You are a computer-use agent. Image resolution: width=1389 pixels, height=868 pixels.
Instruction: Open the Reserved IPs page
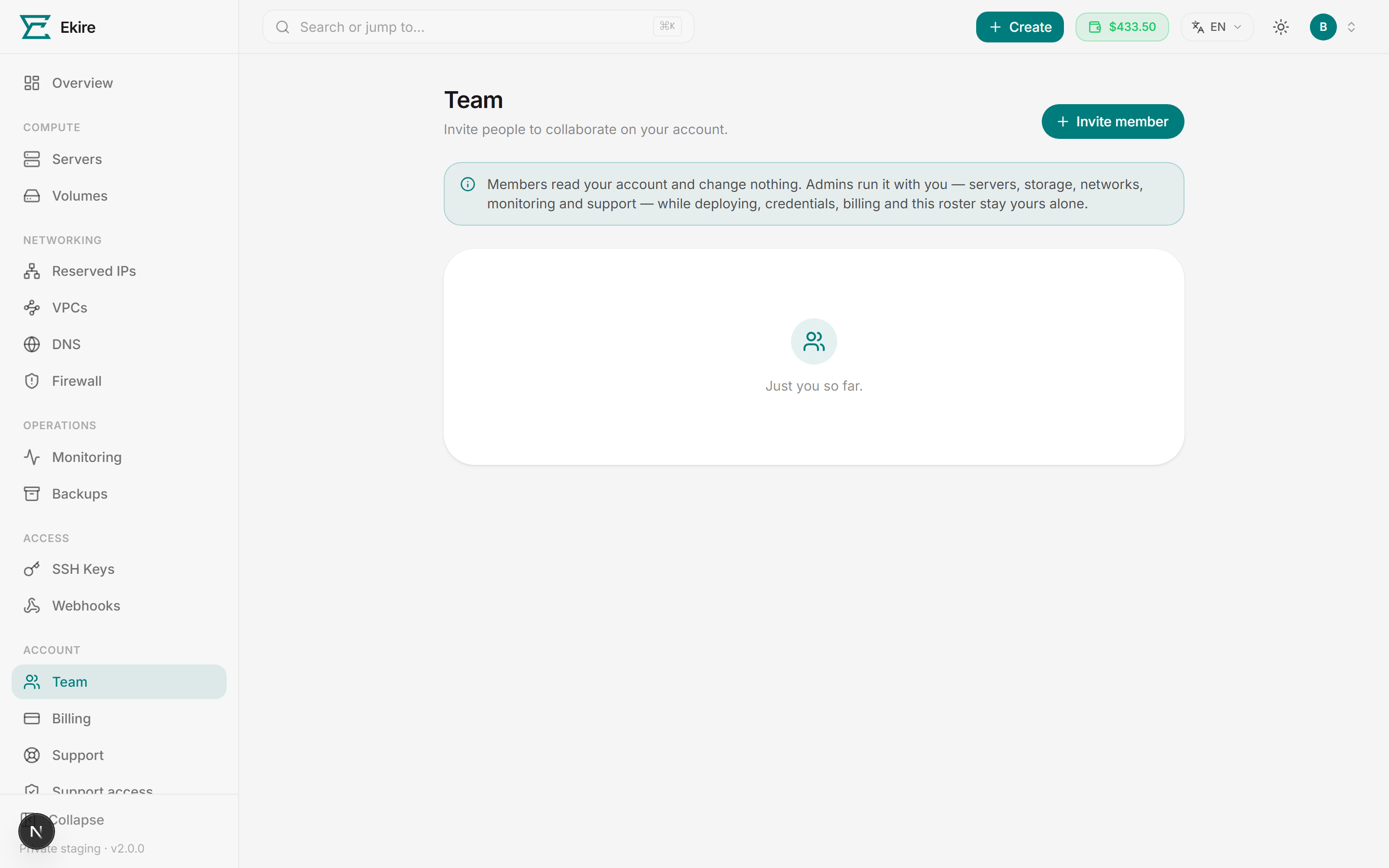(119, 271)
